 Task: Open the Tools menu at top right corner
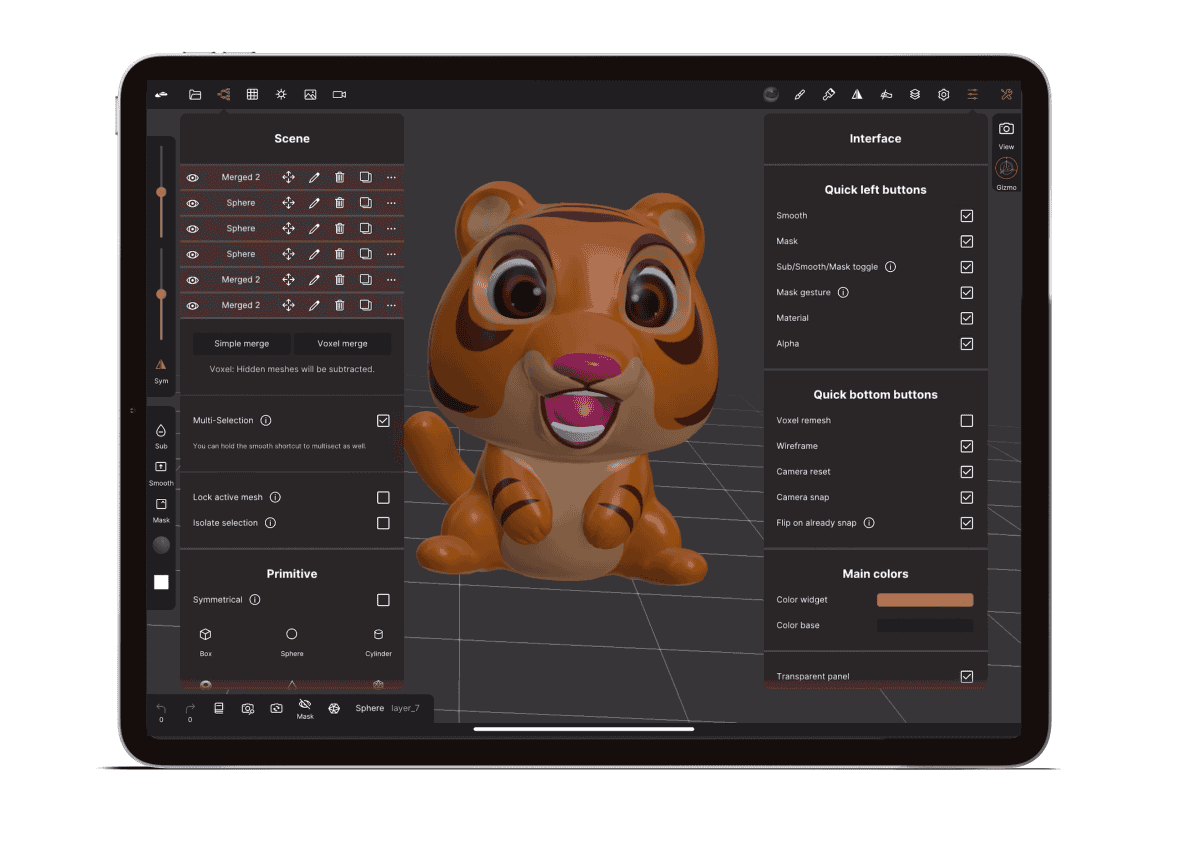pos(1006,95)
